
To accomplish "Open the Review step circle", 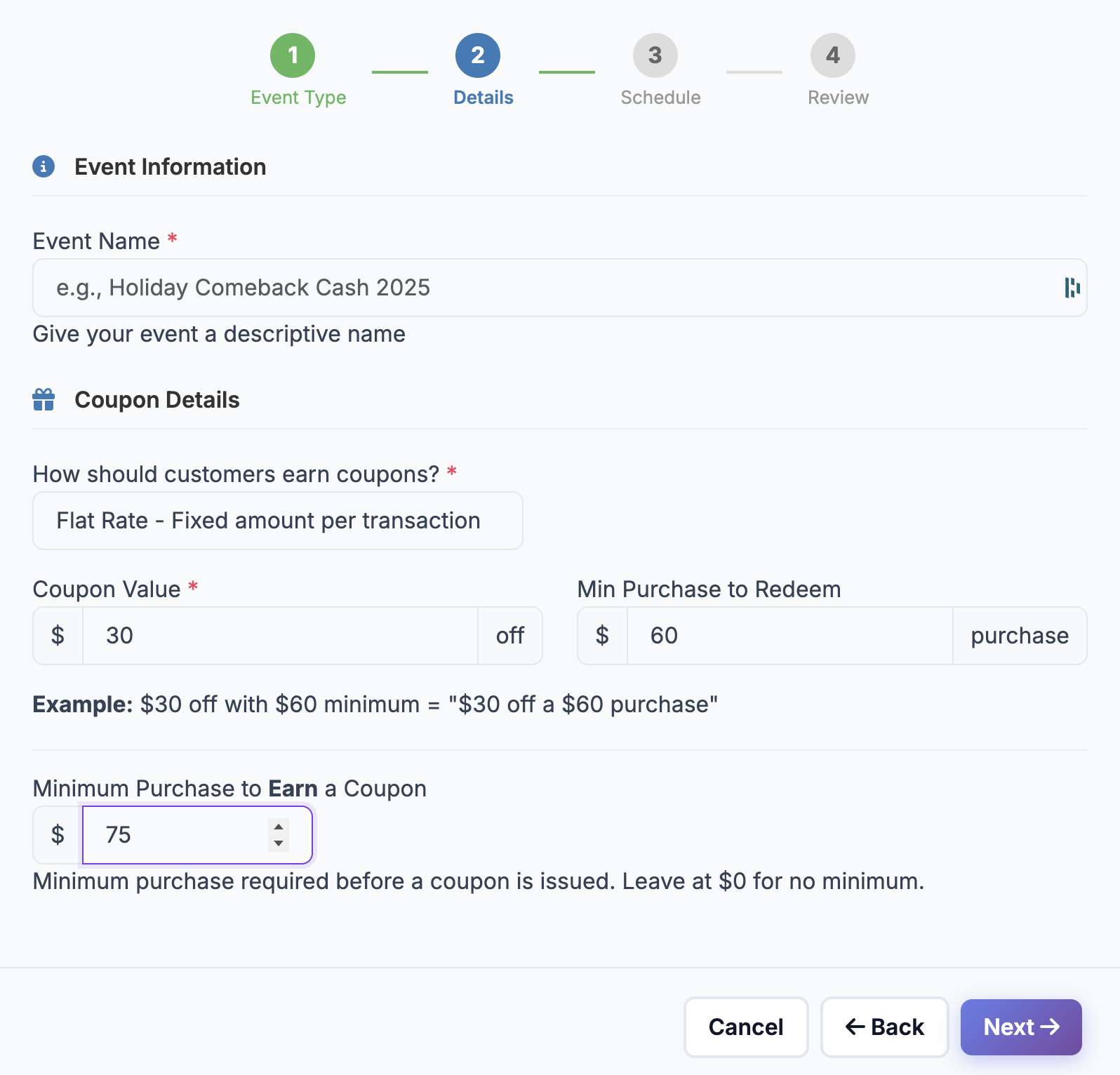I will pyautogui.click(x=833, y=55).
